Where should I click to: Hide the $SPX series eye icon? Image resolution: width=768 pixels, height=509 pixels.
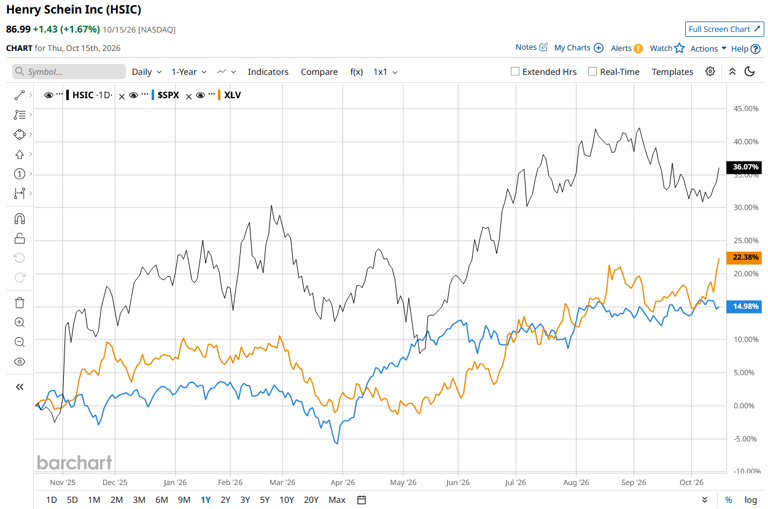click(x=134, y=95)
